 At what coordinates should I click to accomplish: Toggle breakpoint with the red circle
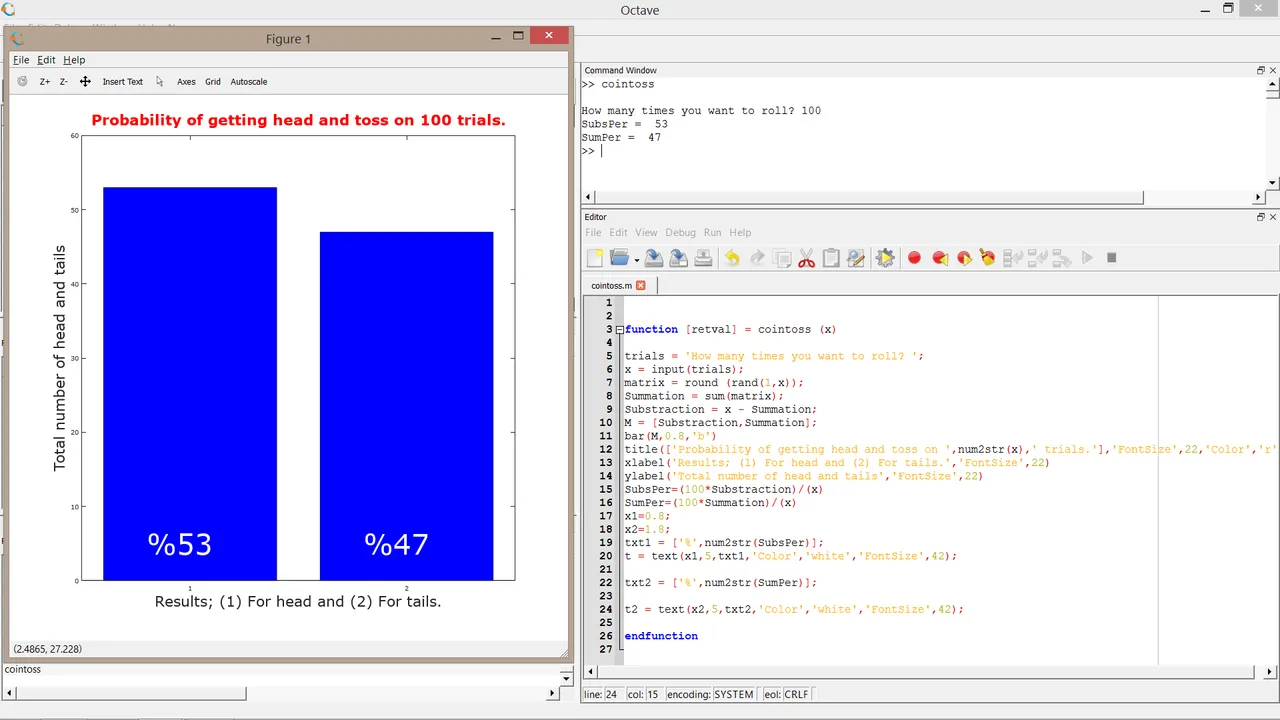coord(914,258)
